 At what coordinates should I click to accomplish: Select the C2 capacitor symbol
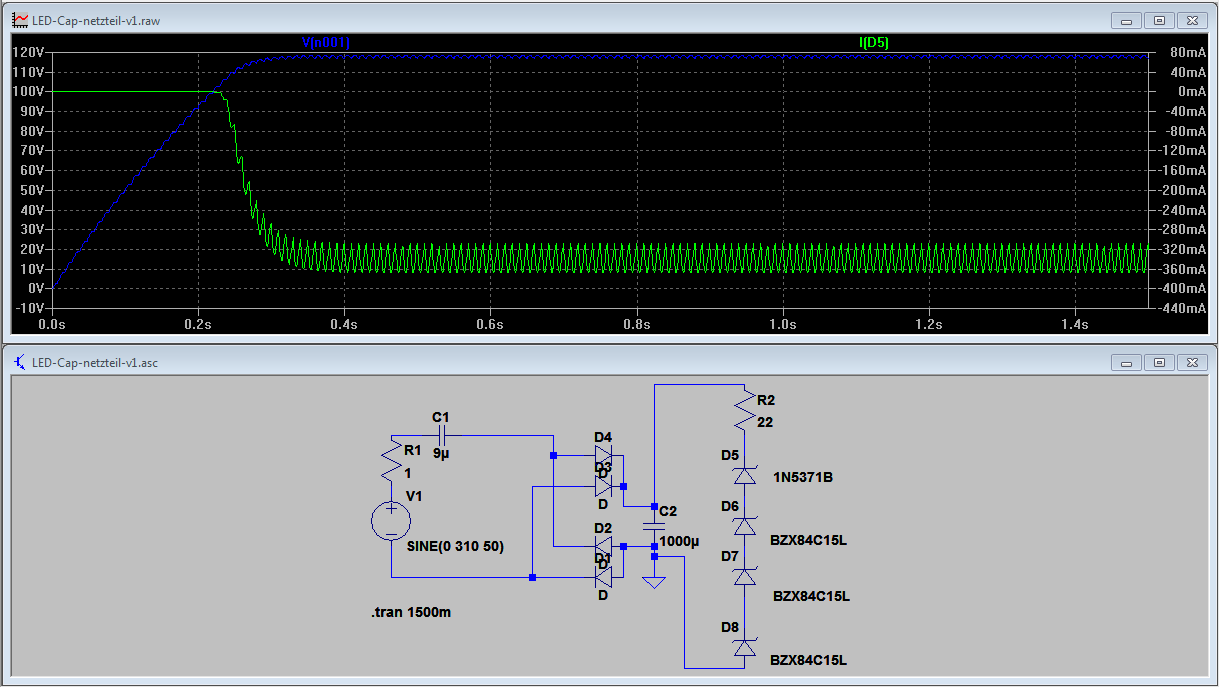[654, 525]
